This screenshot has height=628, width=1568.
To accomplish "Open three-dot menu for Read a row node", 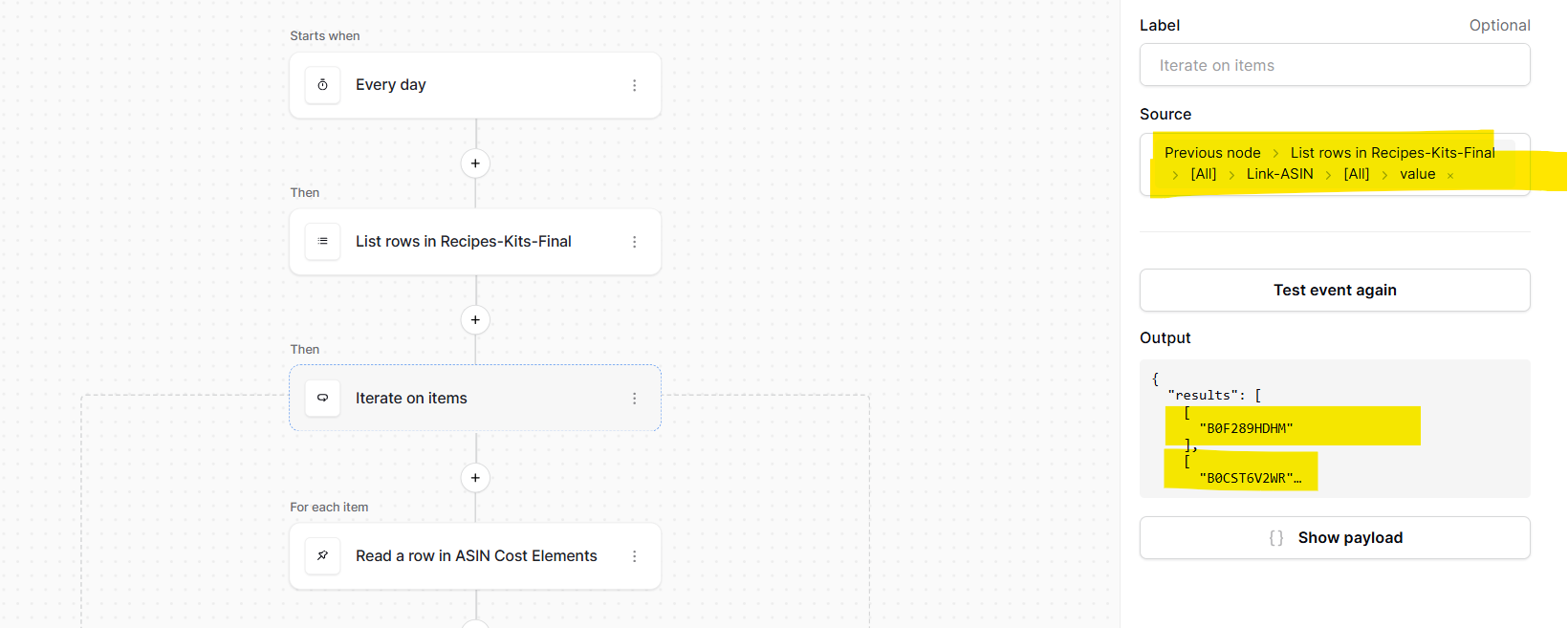I will 634,556.
